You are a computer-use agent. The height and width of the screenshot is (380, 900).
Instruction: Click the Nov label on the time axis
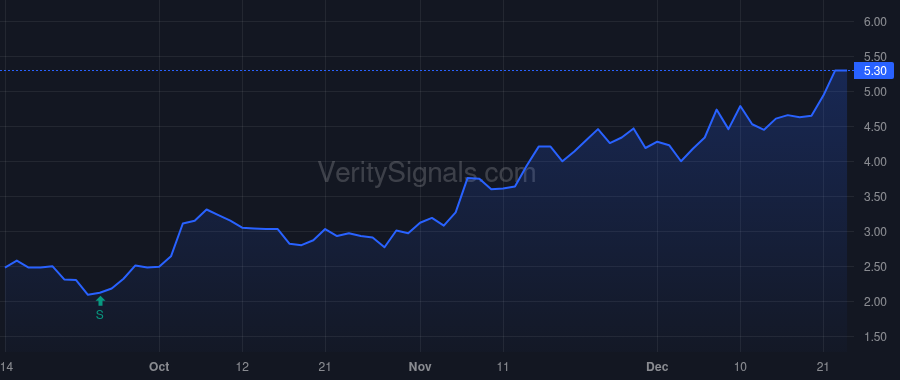pyautogui.click(x=420, y=366)
